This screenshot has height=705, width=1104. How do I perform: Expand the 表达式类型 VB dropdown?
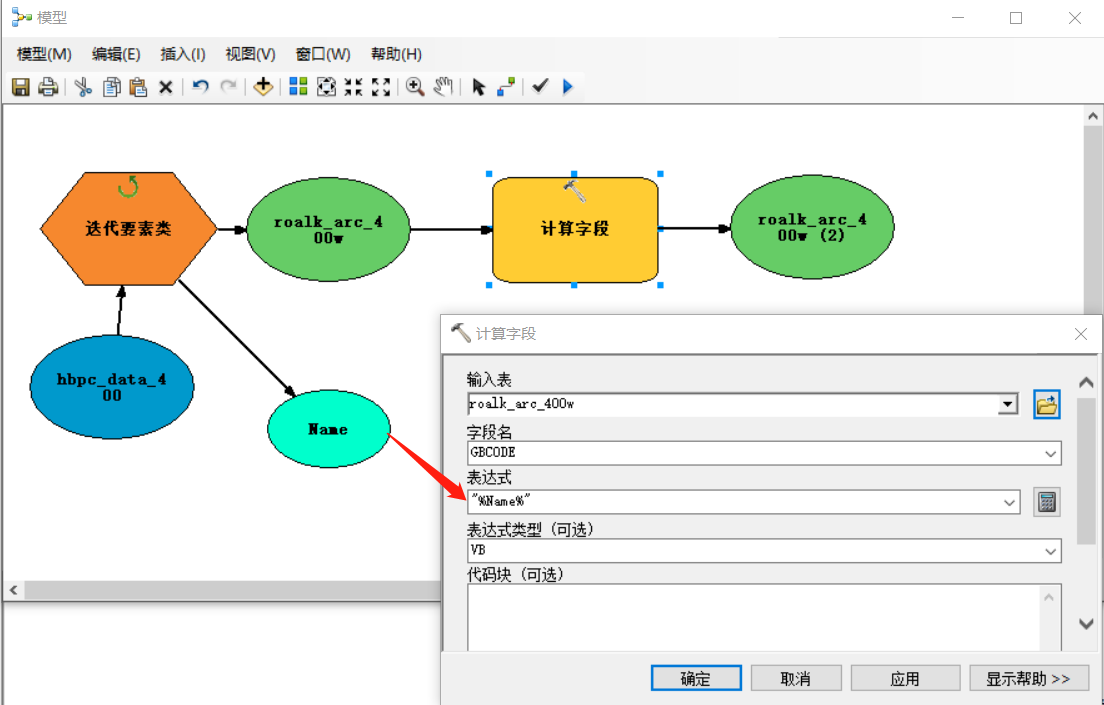(x=1050, y=551)
